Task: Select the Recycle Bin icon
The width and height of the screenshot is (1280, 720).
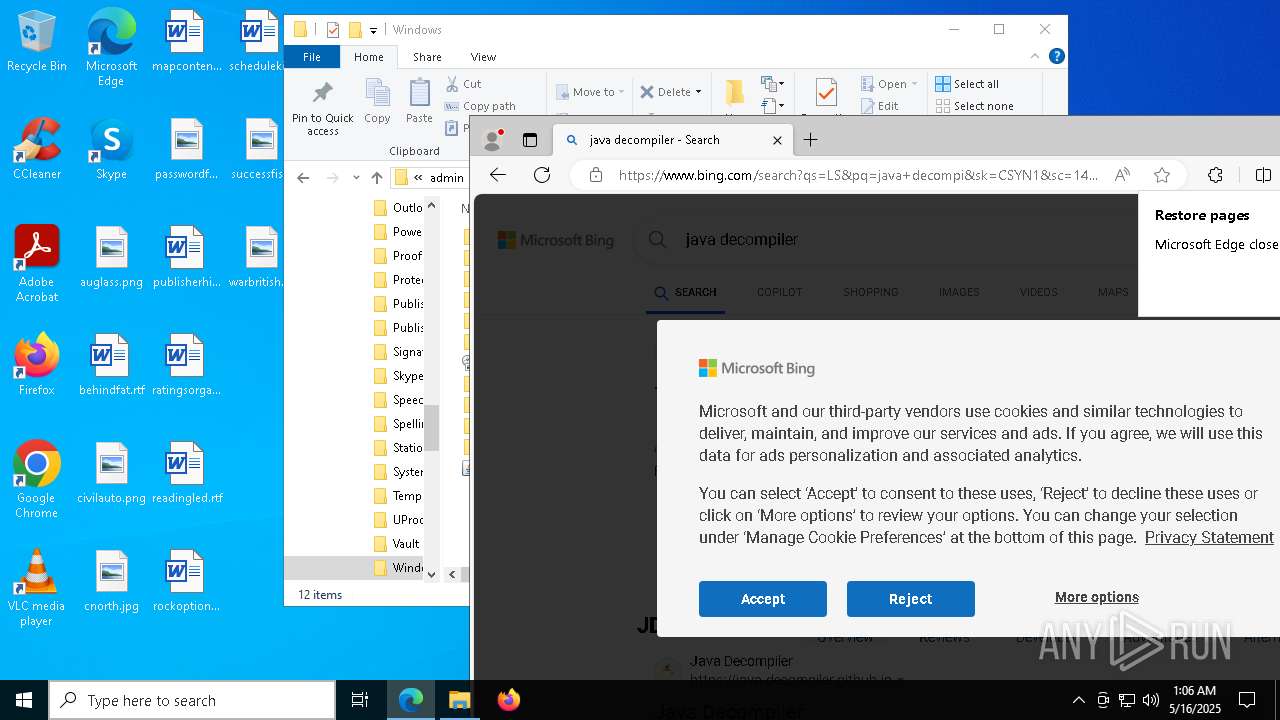Action: [37, 41]
